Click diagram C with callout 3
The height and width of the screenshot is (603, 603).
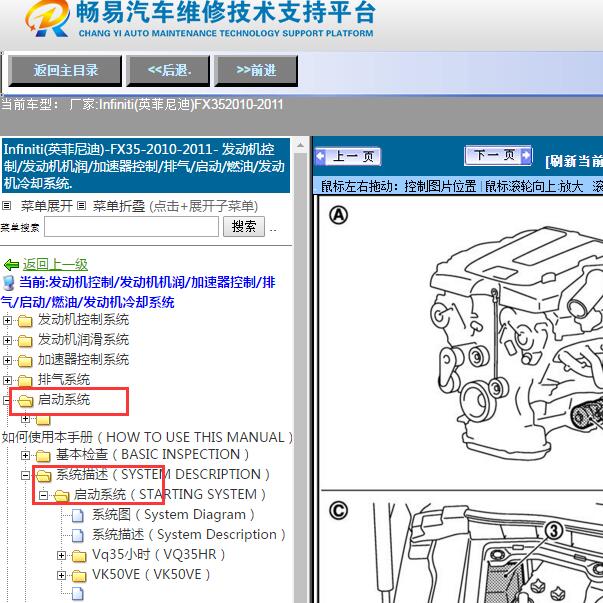[486, 552]
